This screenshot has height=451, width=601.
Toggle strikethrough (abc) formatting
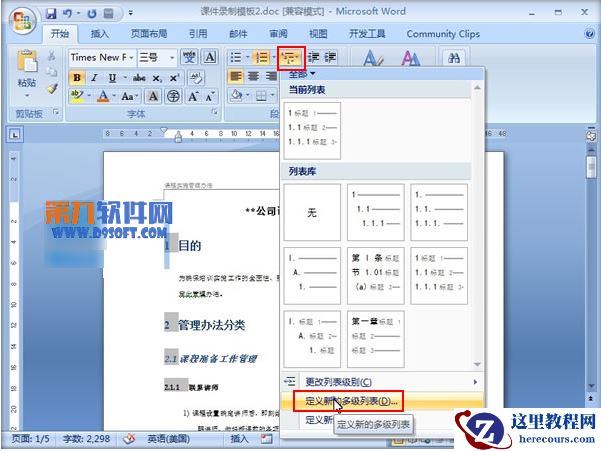pyautogui.click(x=139, y=77)
